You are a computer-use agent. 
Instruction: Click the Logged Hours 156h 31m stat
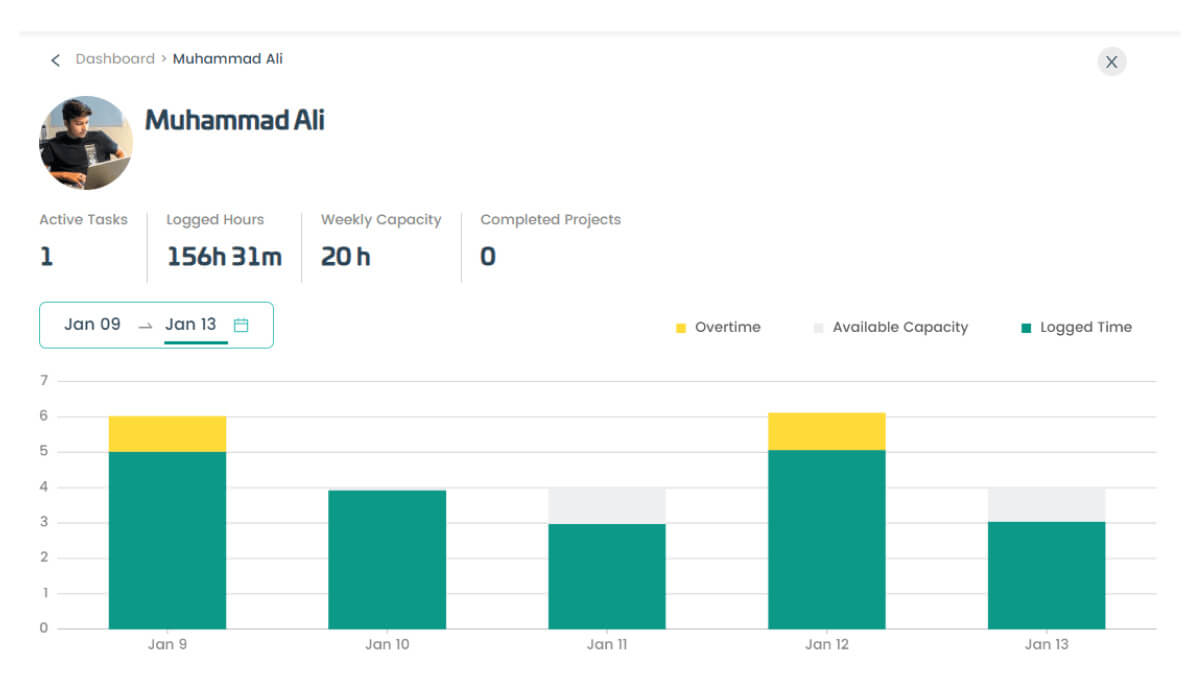pyautogui.click(x=224, y=257)
